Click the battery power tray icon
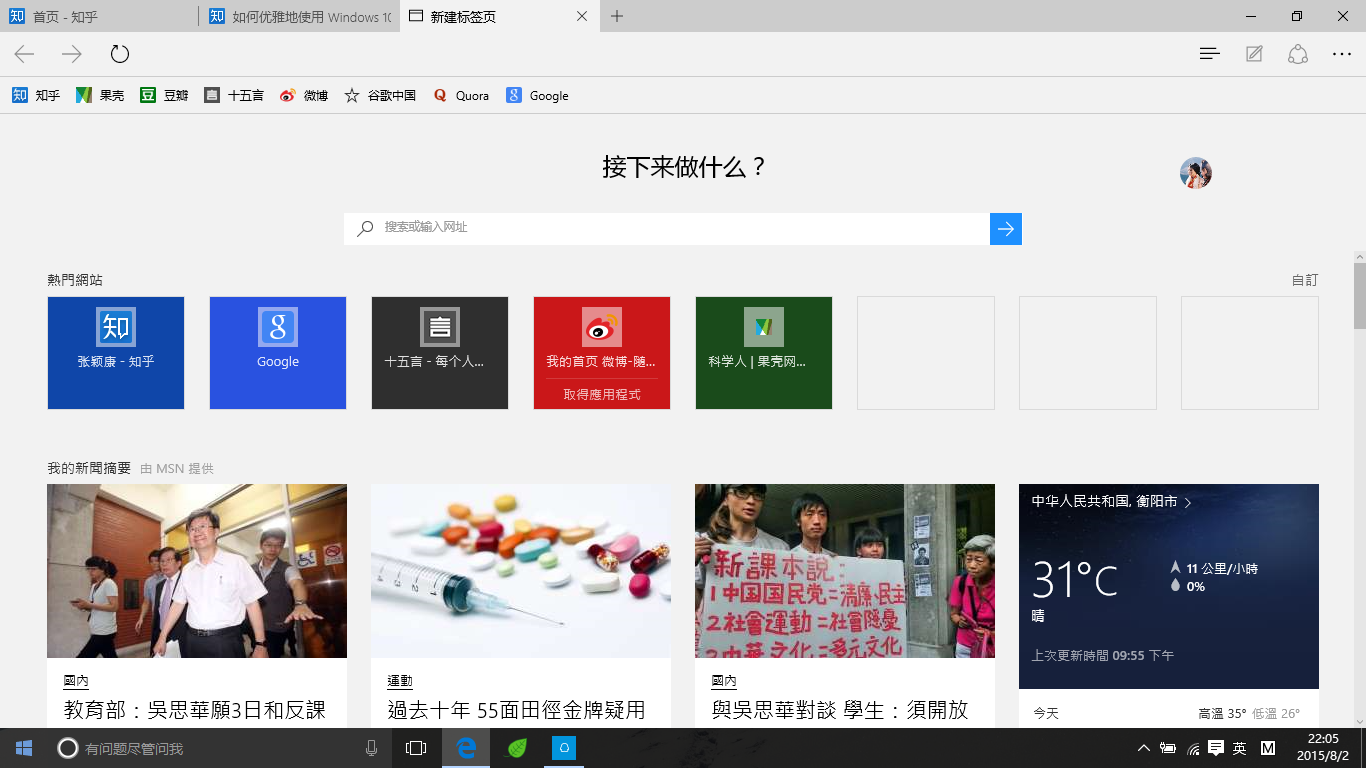Image resolution: width=1366 pixels, height=768 pixels. (x=1168, y=748)
